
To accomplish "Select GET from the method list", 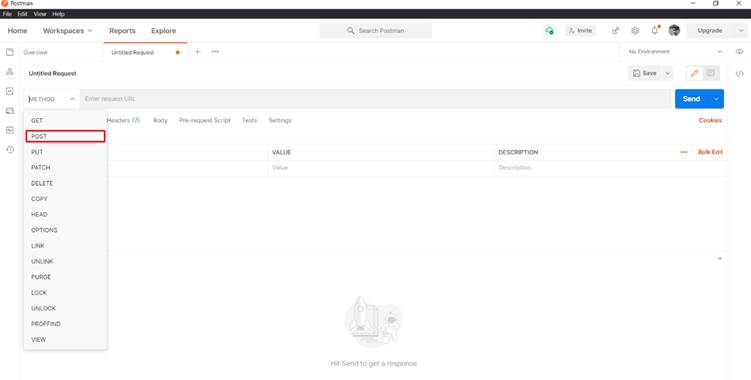I will coord(65,120).
